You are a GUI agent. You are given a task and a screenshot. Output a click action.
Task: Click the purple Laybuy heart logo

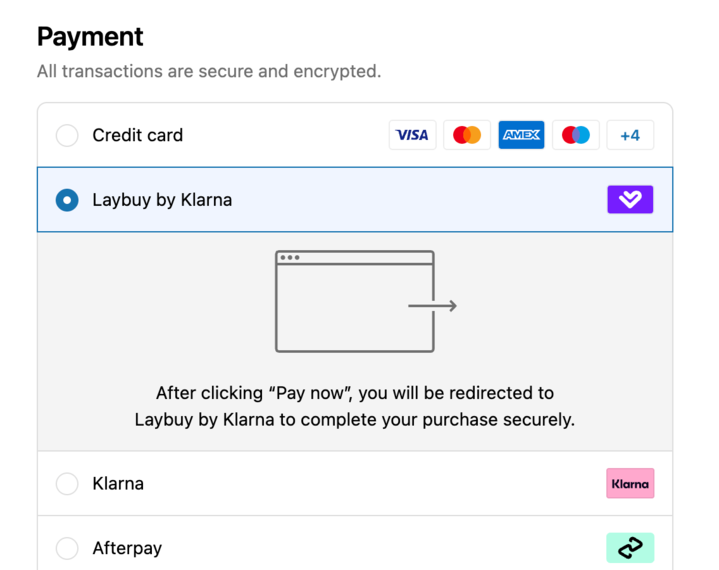(630, 199)
